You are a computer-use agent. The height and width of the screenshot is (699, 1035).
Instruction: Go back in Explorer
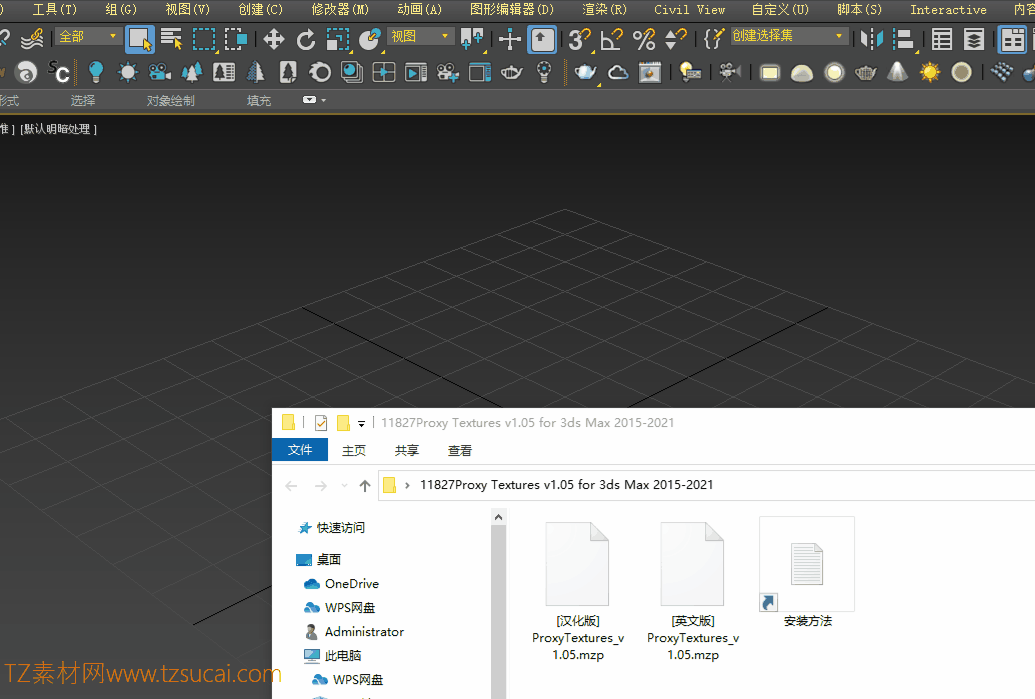coord(291,486)
